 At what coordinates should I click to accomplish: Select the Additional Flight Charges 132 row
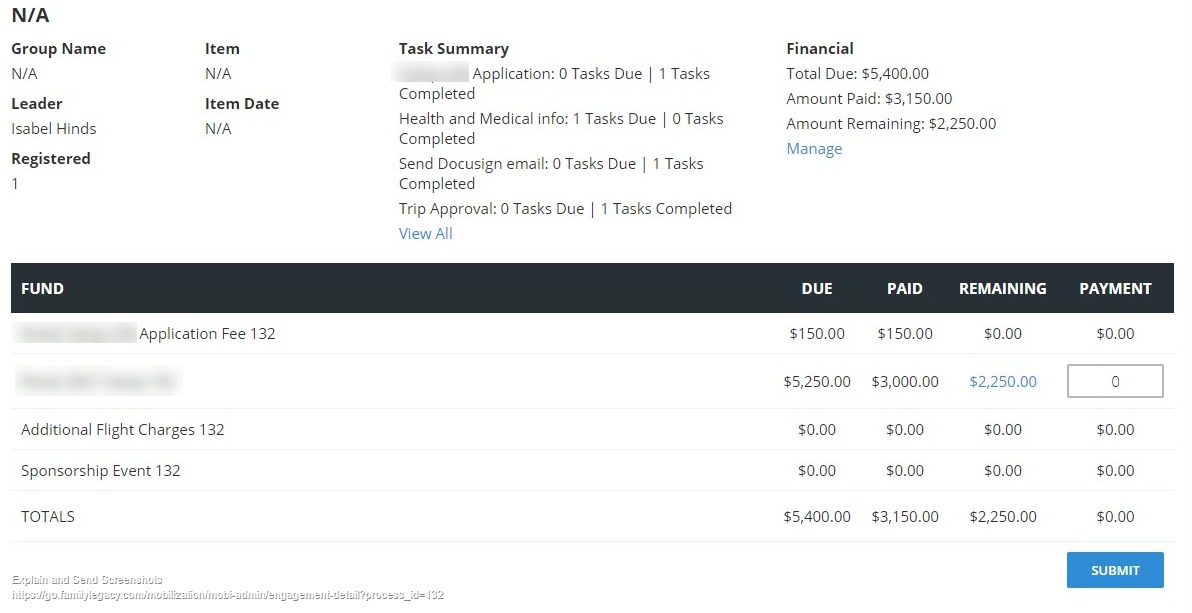coord(123,430)
